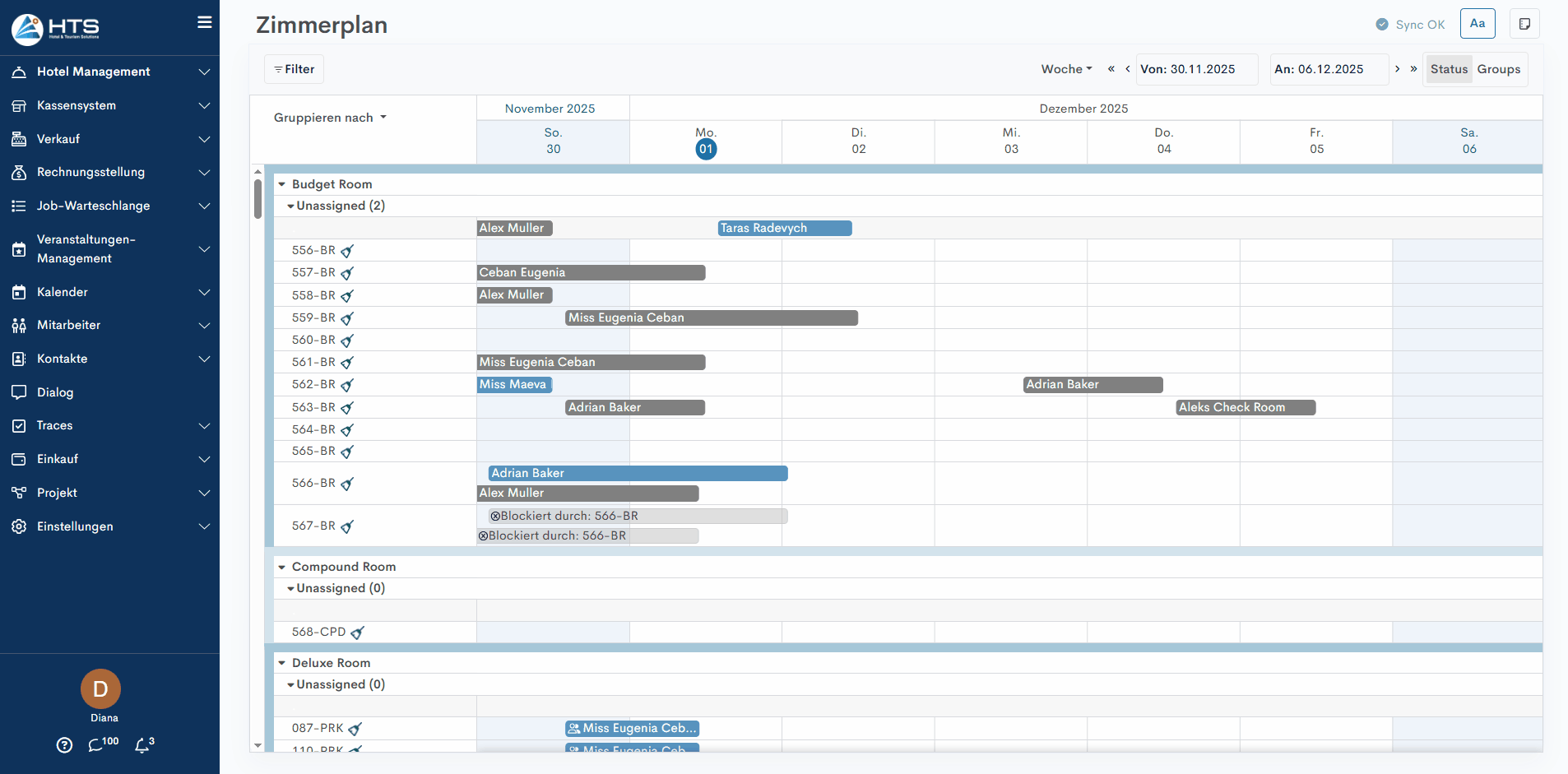
Task: Click the notes icon next to Aa
Action: click(x=1524, y=24)
